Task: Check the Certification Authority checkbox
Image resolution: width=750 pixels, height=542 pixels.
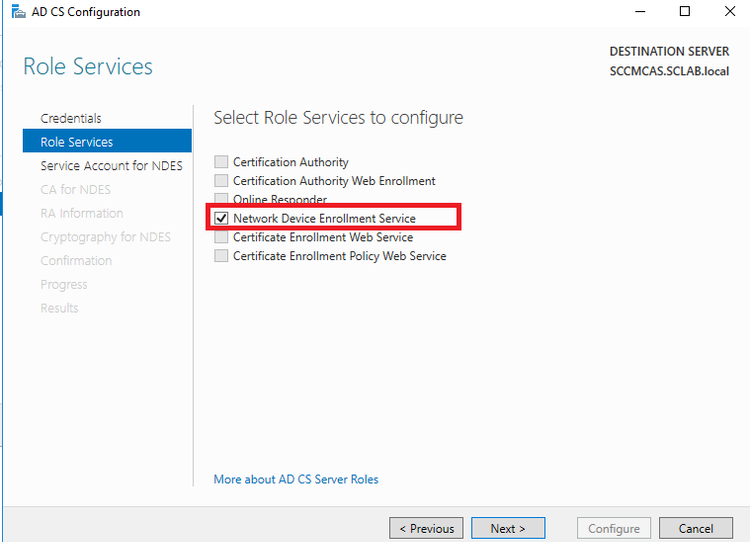Action: pyautogui.click(x=221, y=162)
